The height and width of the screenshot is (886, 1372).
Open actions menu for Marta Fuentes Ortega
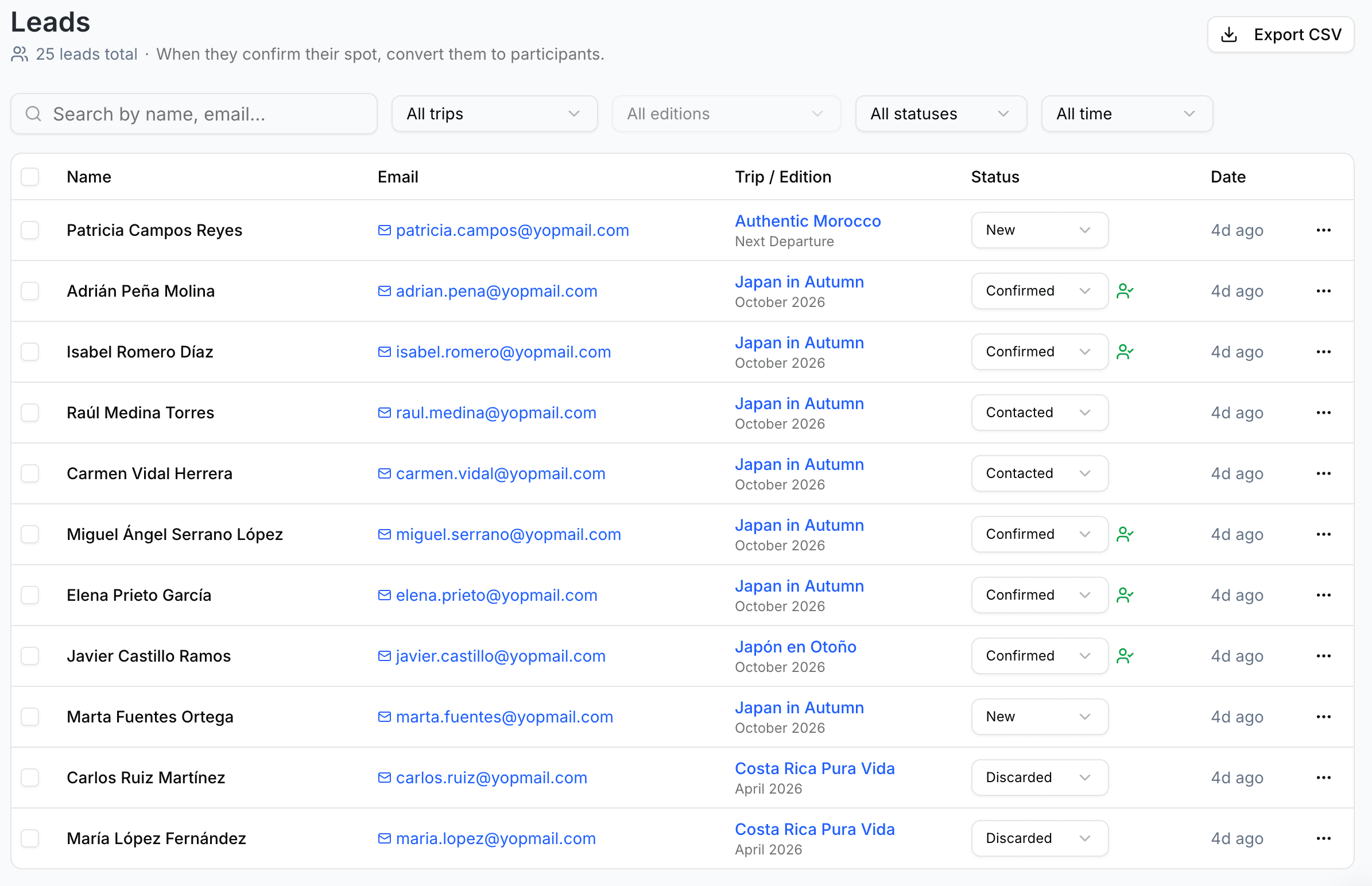(x=1324, y=716)
